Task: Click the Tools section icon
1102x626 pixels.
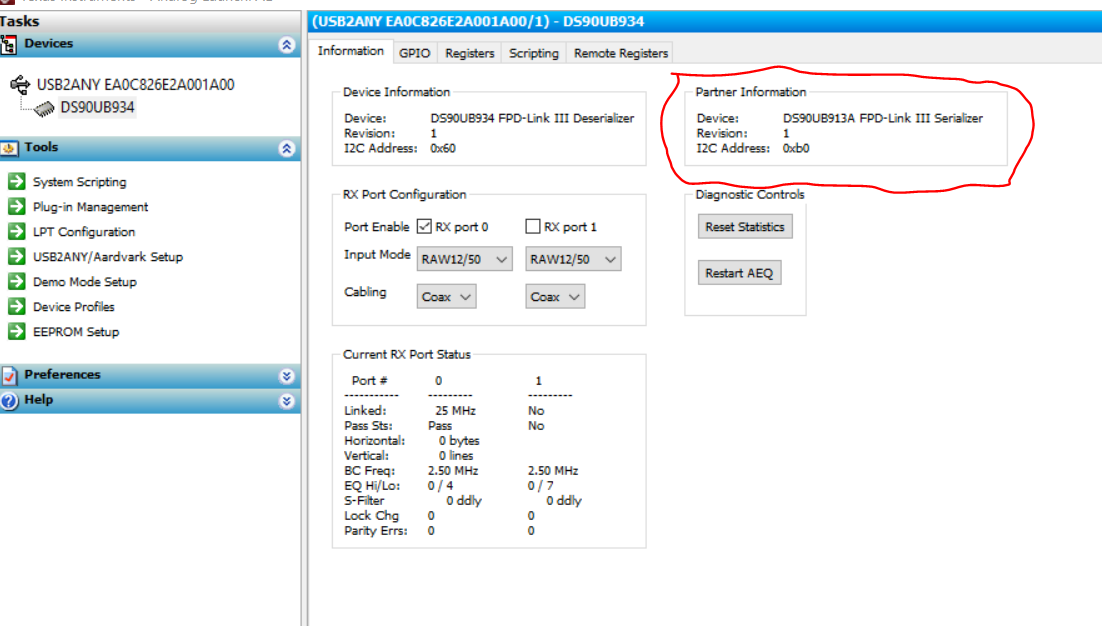Action: pos(9,148)
